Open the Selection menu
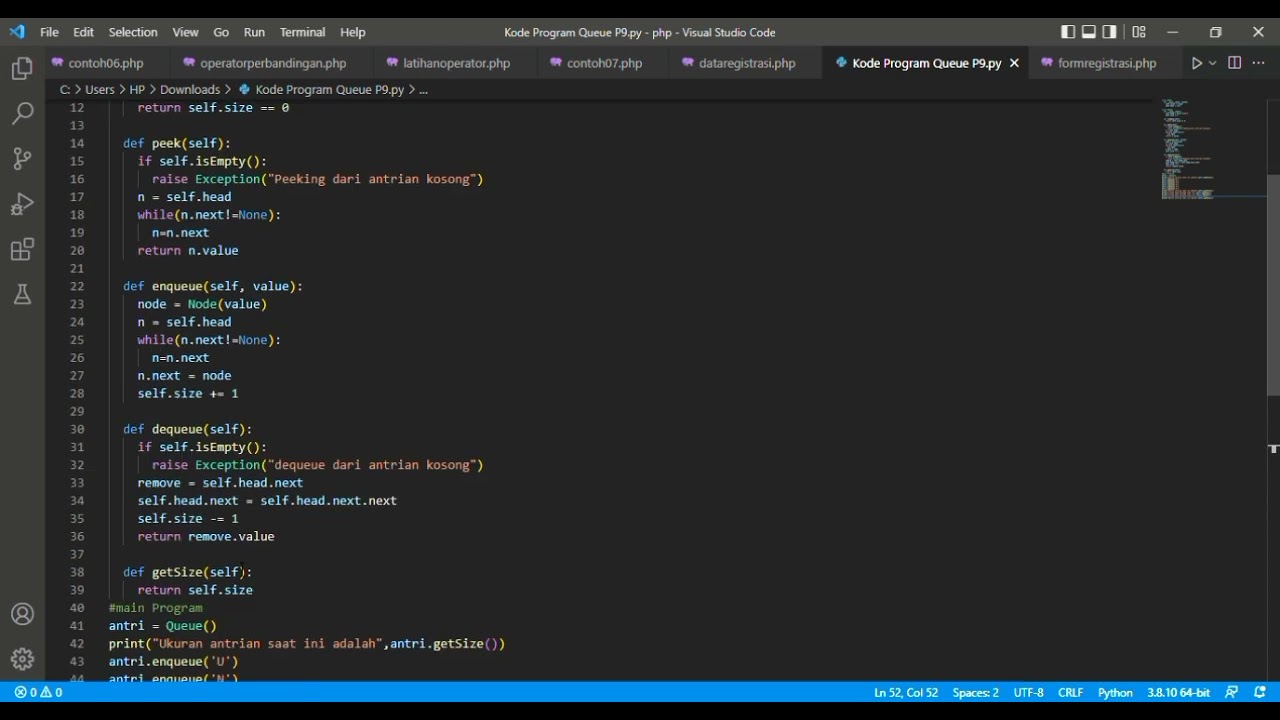The height and width of the screenshot is (720, 1280). pos(133,32)
